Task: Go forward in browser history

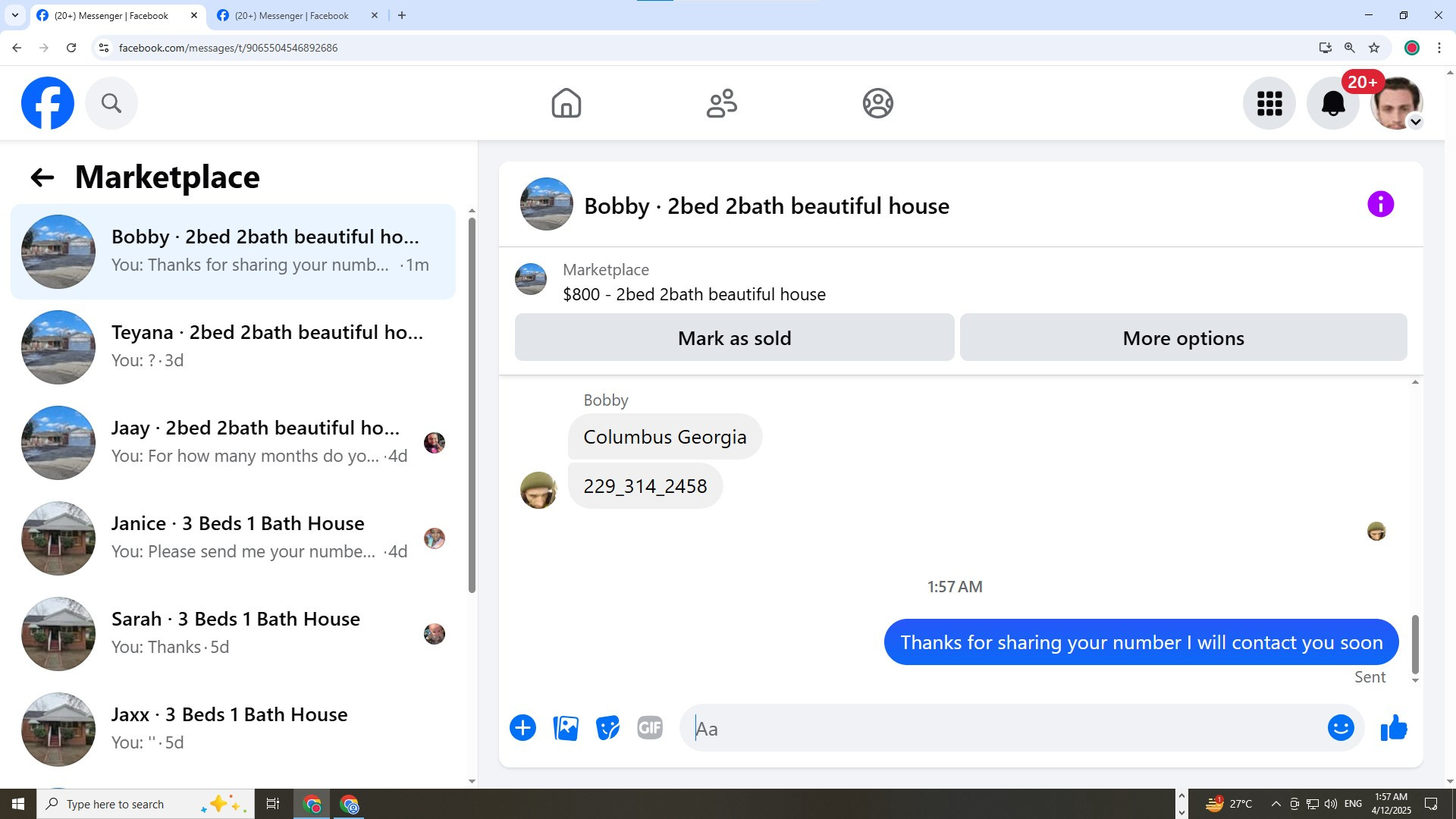Action: click(x=44, y=48)
